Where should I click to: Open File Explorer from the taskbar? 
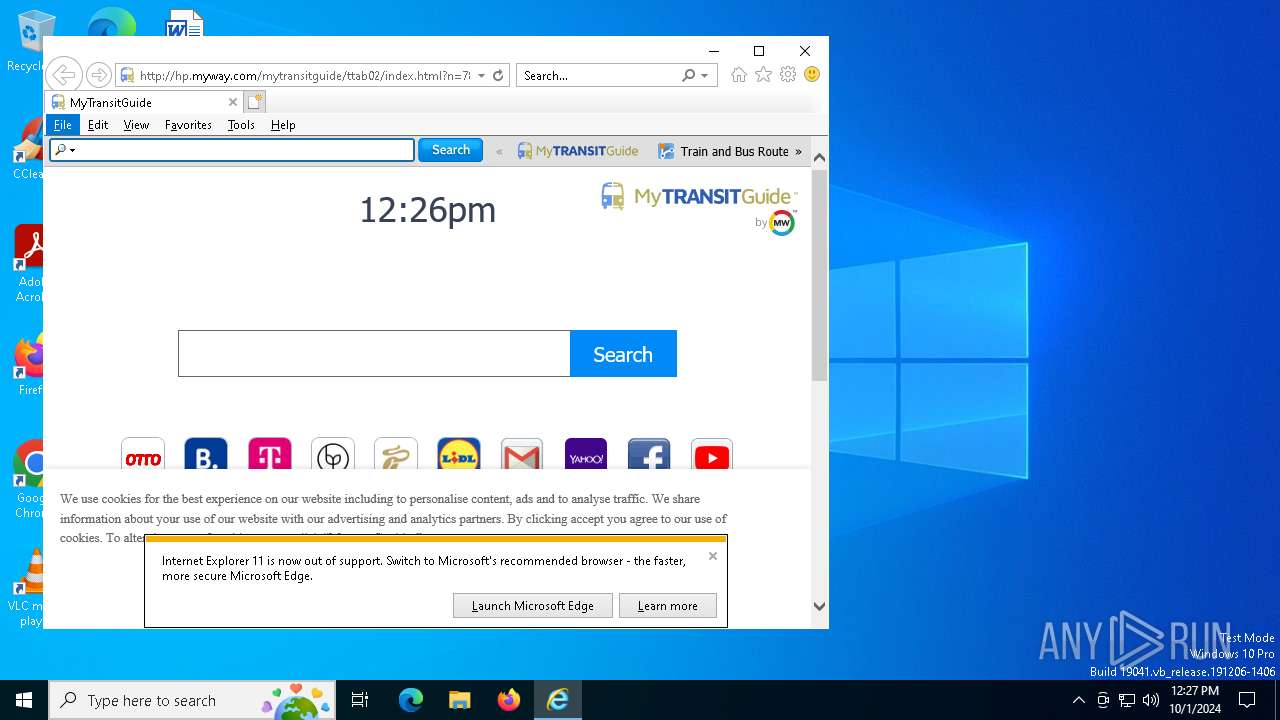pos(459,700)
